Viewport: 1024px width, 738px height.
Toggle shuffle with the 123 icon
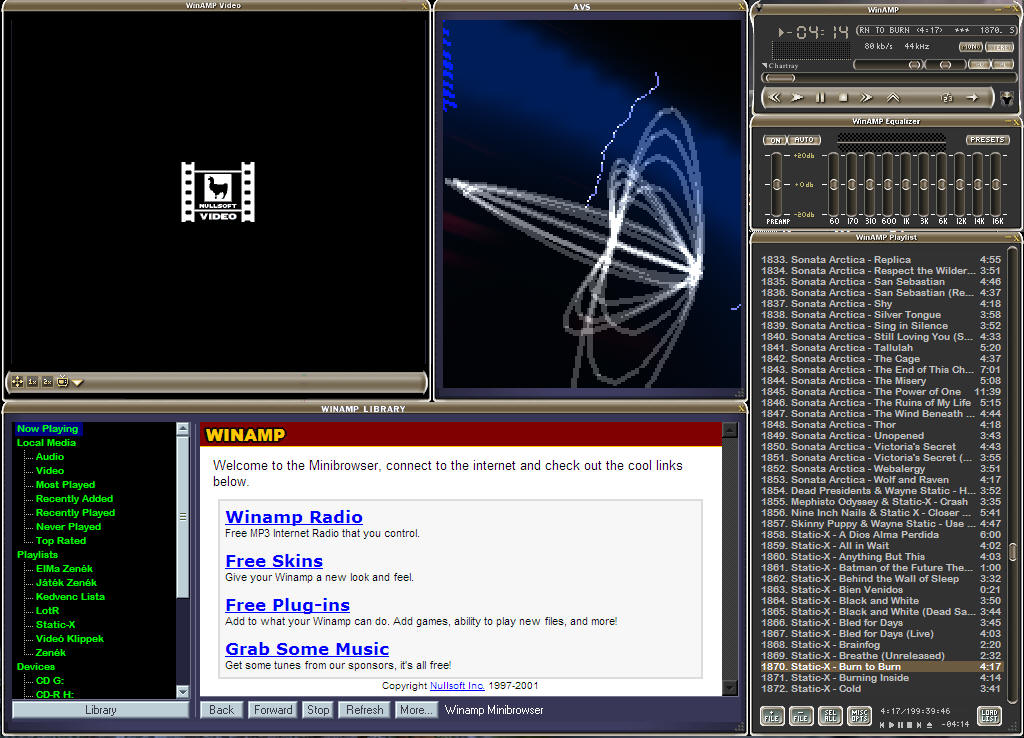click(x=946, y=98)
